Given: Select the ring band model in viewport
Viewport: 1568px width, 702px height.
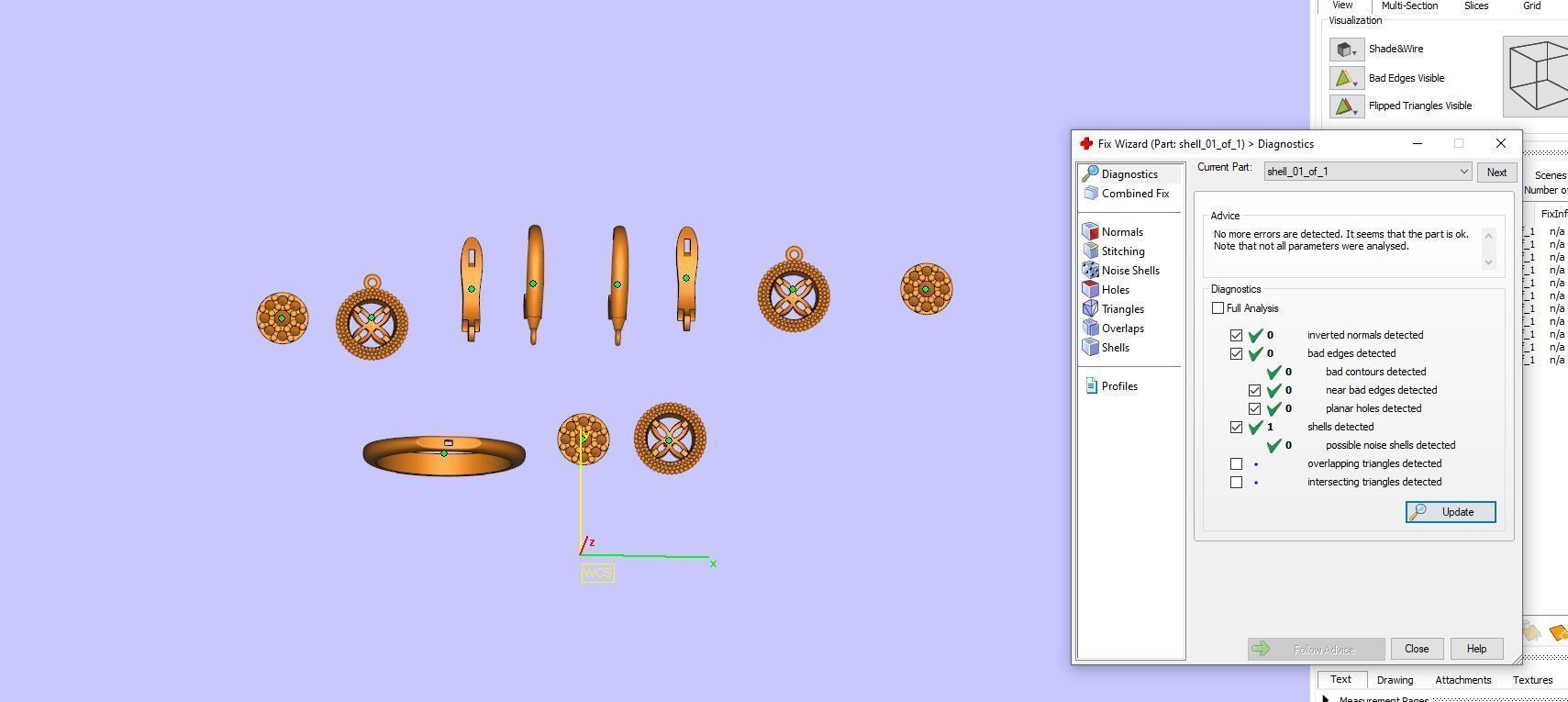Looking at the screenshot, I should pyautogui.click(x=444, y=455).
